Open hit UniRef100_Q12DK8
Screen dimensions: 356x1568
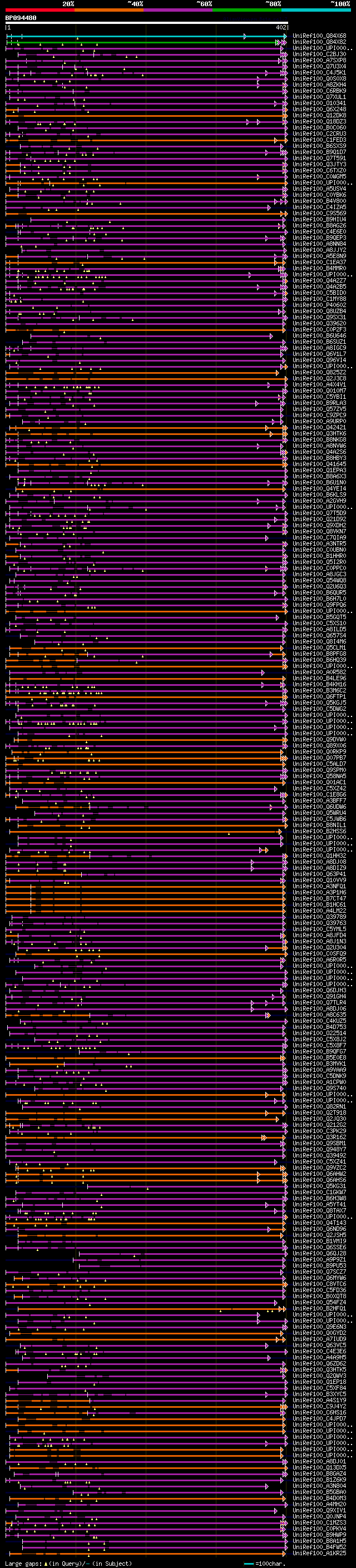point(319,116)
